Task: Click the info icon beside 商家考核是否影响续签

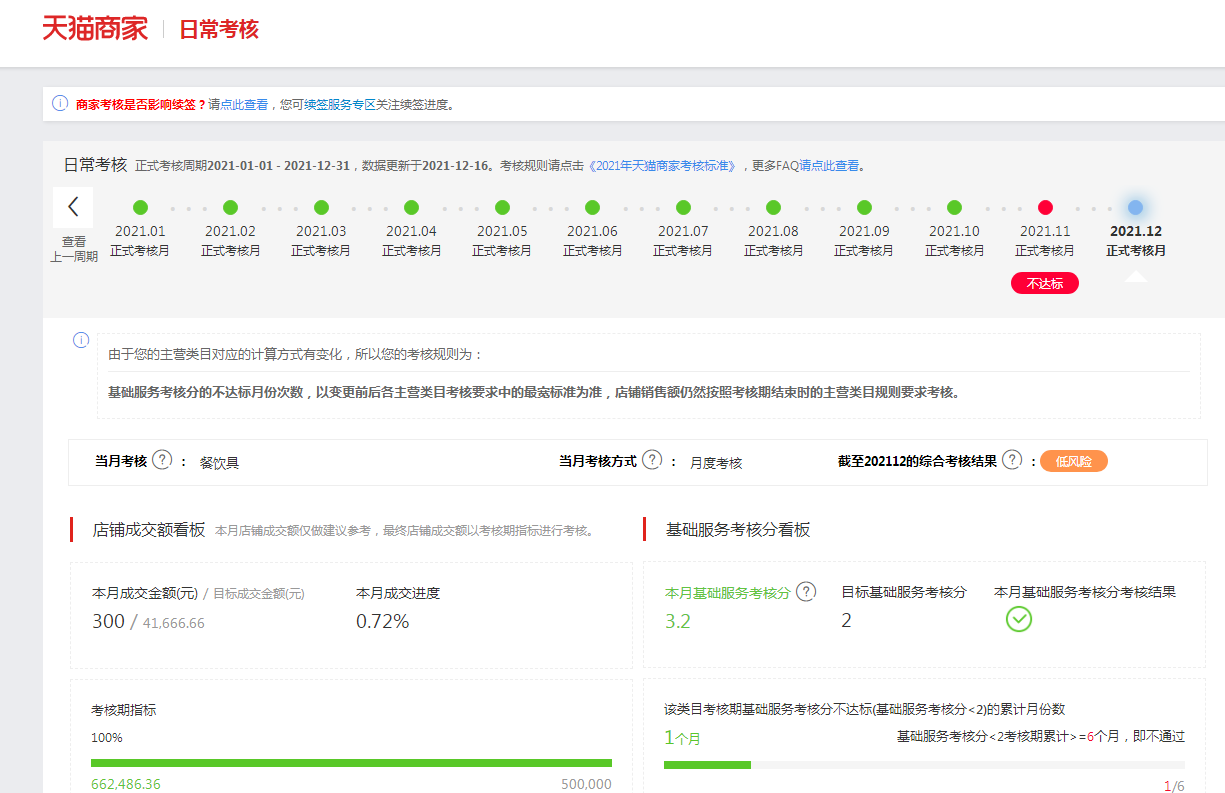Action: click(x=60, y=103)
